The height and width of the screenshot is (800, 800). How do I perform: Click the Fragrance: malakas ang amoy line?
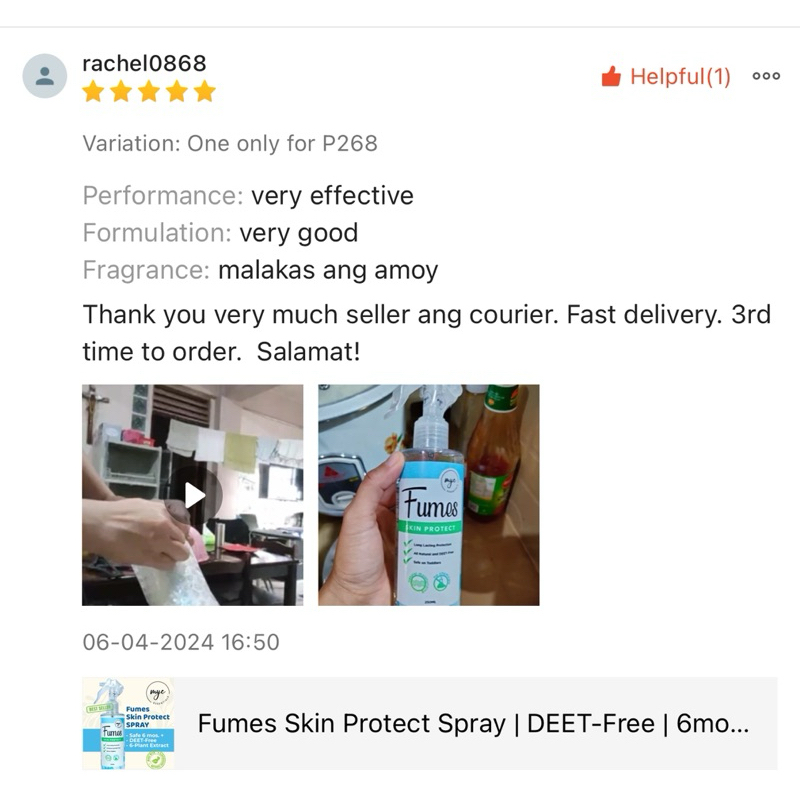coord(260,270)
